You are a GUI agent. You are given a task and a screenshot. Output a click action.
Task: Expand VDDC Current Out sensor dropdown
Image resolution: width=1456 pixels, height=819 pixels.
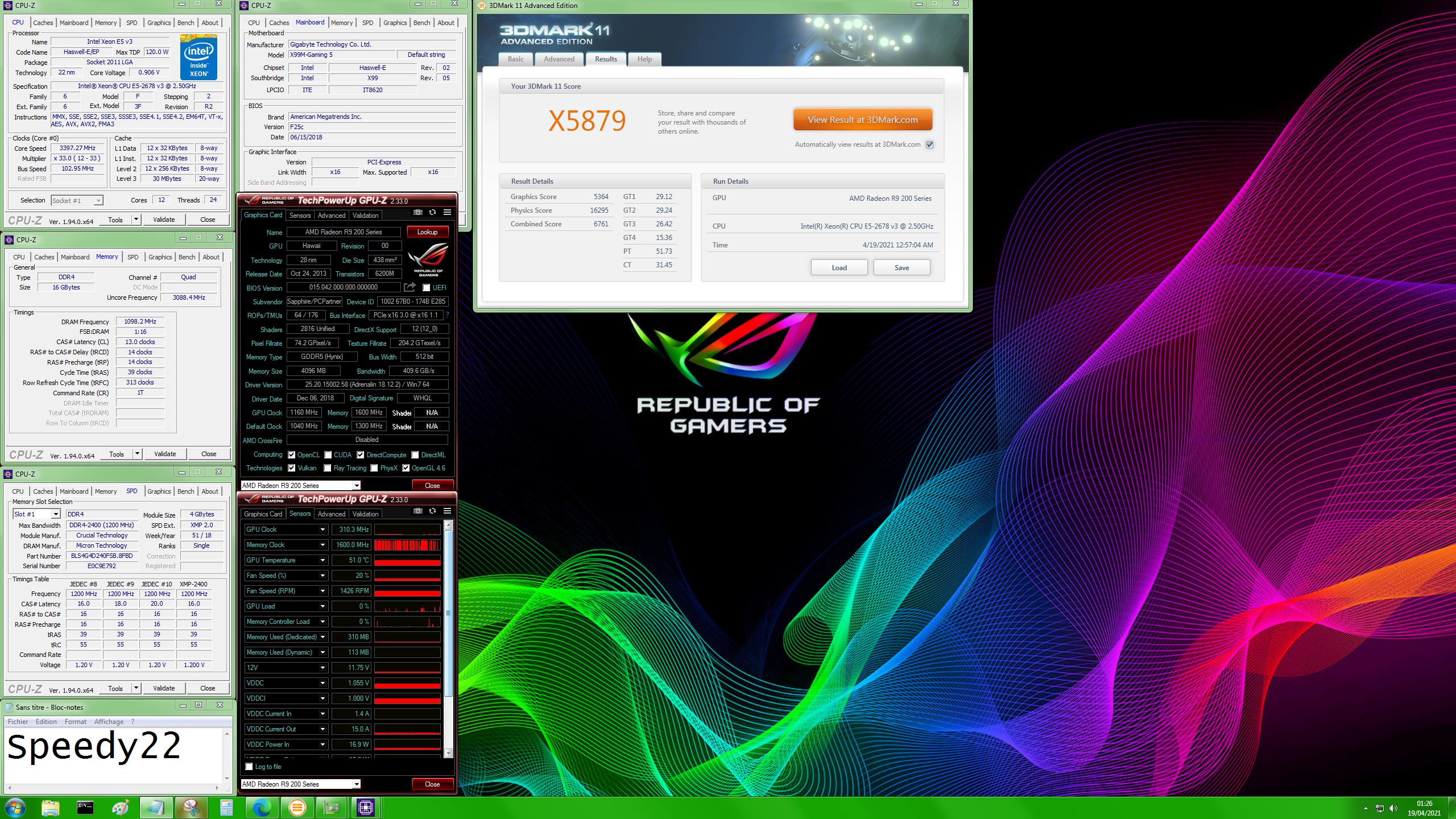(322, 729)
